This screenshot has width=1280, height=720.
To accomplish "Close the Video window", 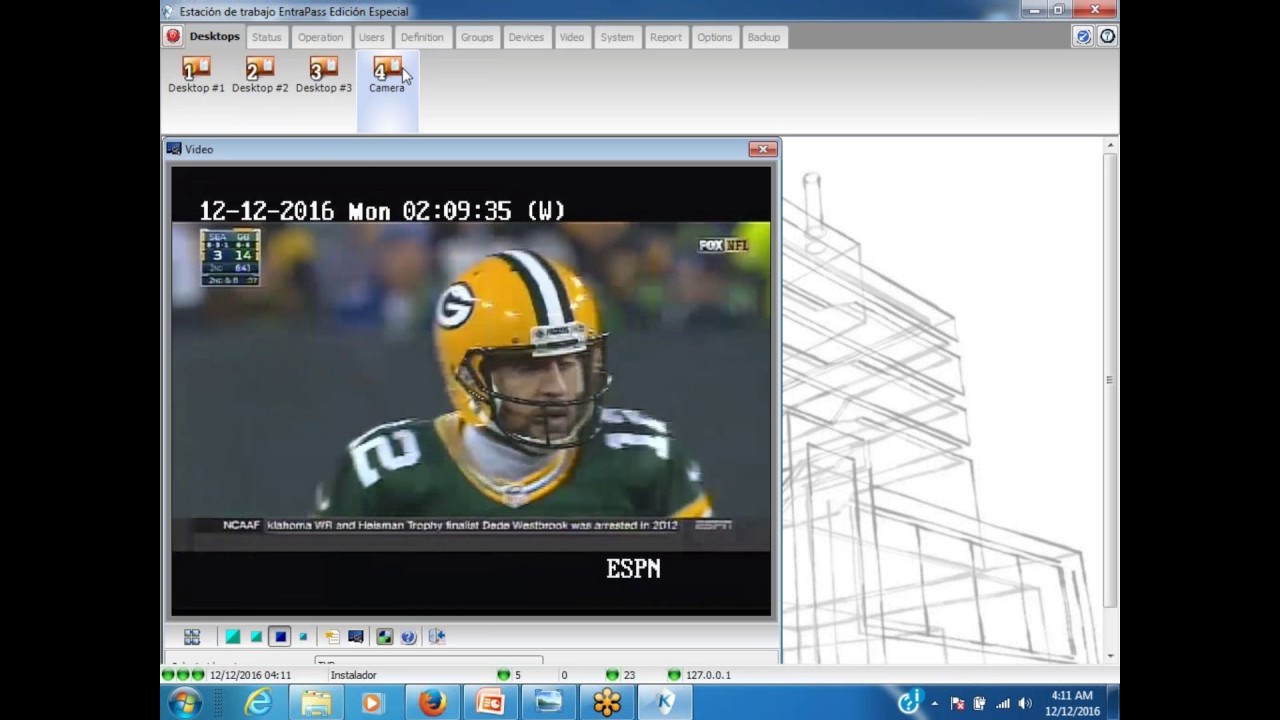I will (763, 149).
